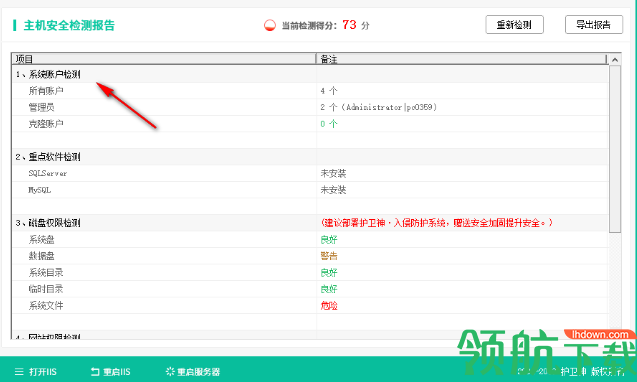Click 未安装 in the MySQL row
This screenshot has width=637, height=382.
point(333,190)
